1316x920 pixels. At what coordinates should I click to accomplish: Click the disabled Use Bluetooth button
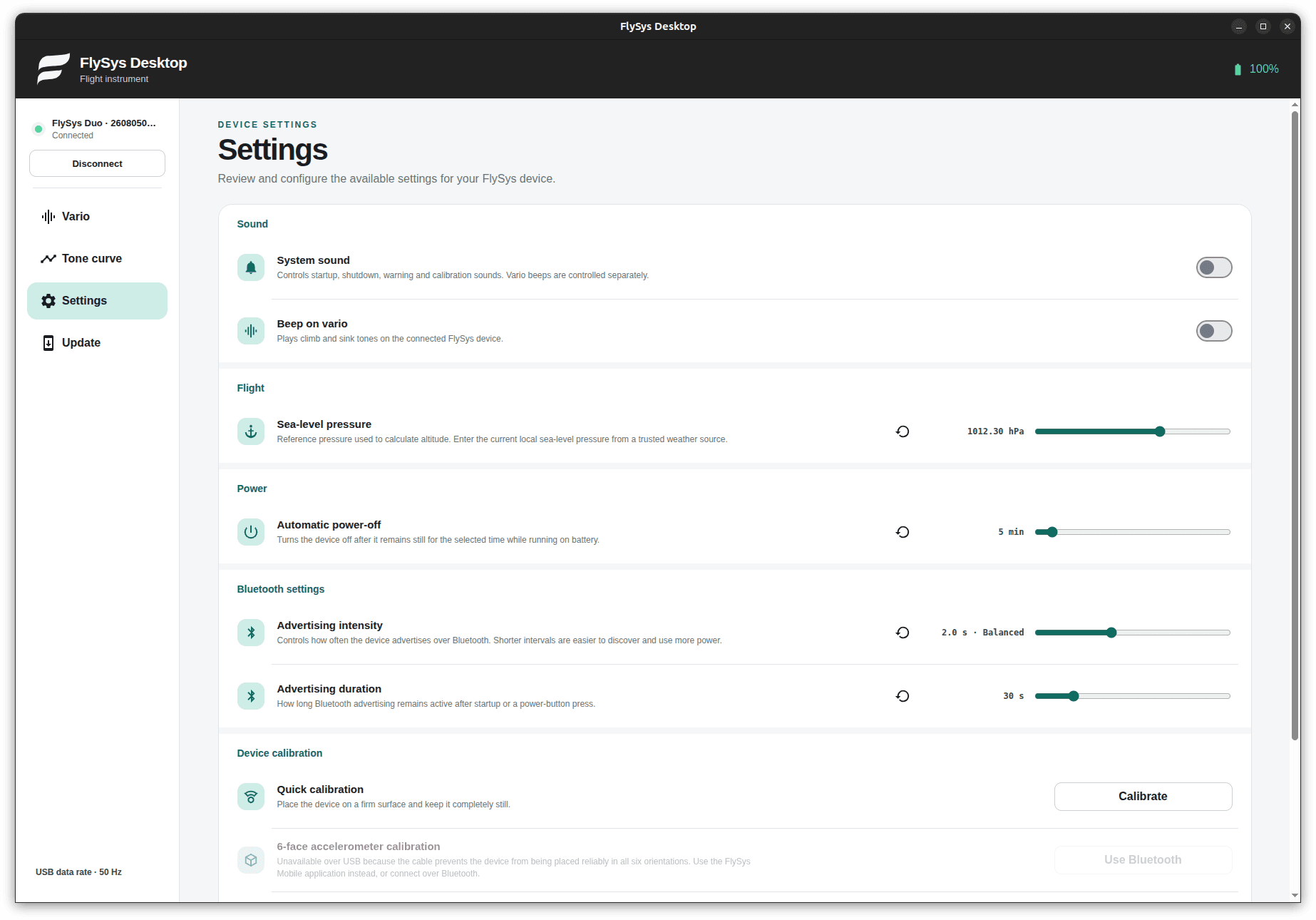point(1143,860)
